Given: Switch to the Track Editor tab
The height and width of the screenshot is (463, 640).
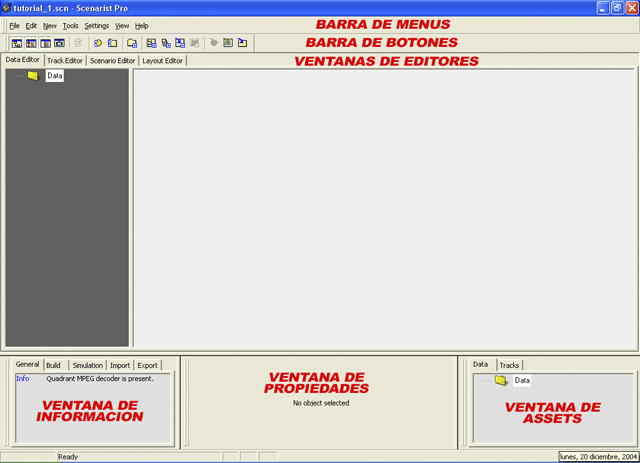Looking at the screenshot, I should click(65, 61).
